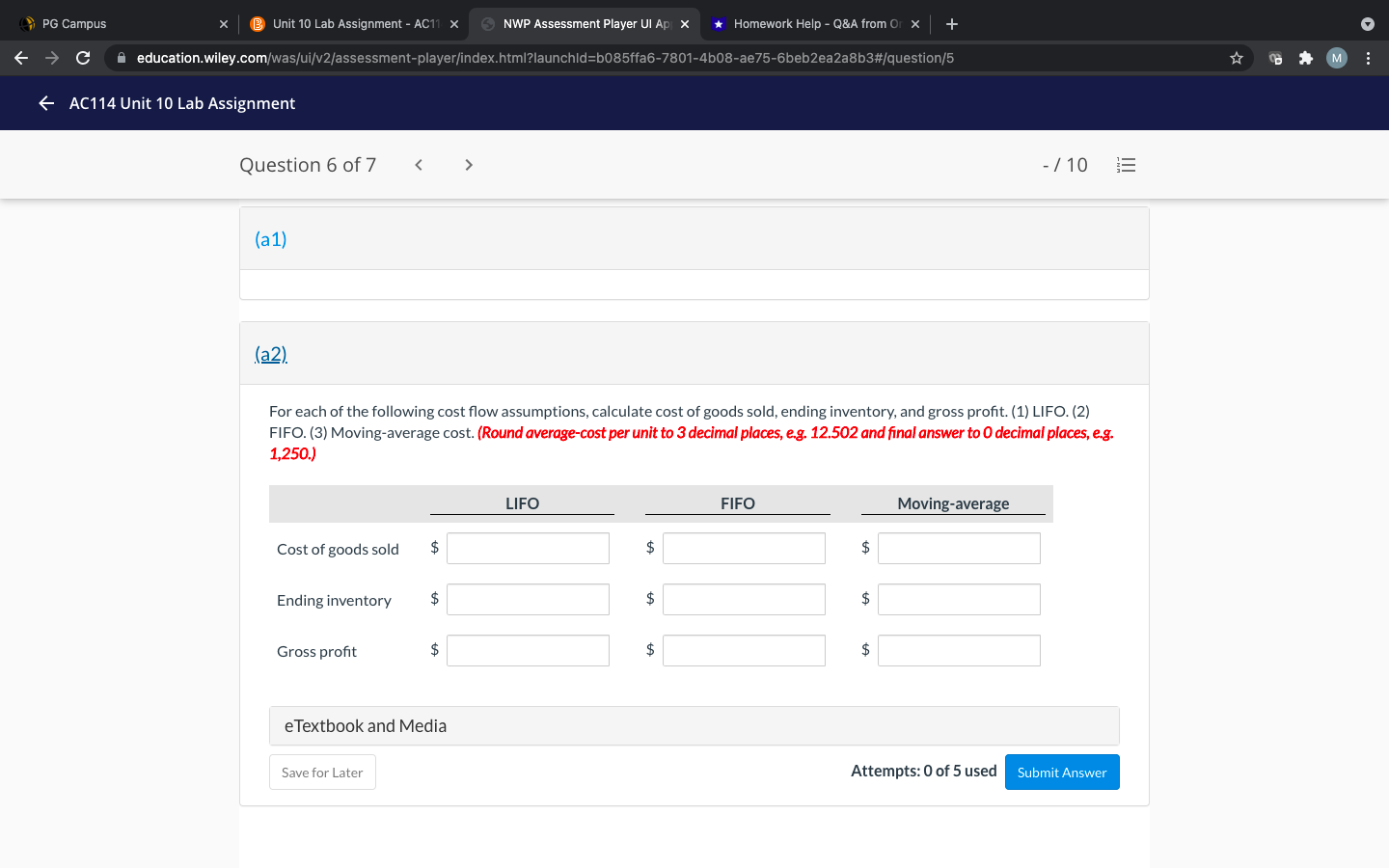Viewport: 1389px width, 868px height.
Task: Click the bookmark star in the address bar
Action: click(x=1236, y=58)
